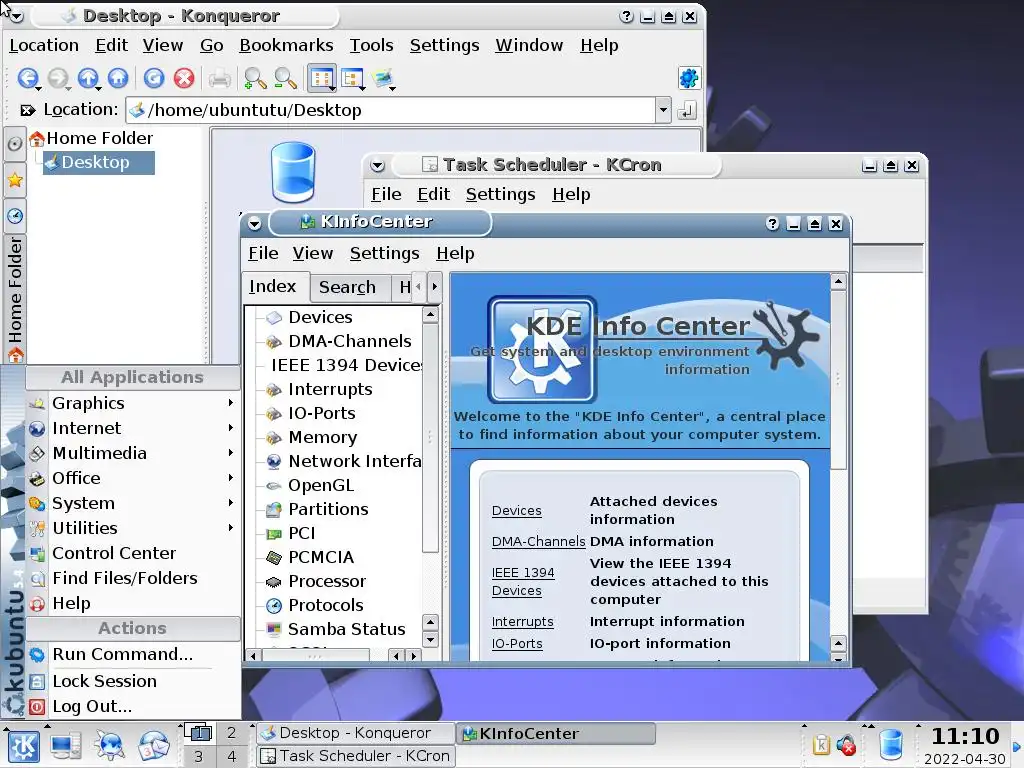1024x768 pixels.
Task: Reload the Konqueror view
Action: click(x=154, y=78)
